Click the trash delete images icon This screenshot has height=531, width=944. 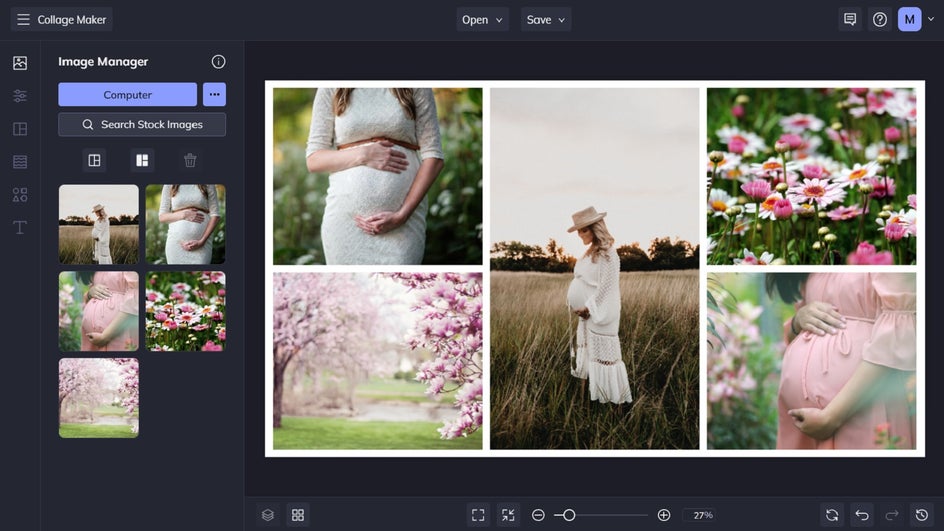(190, 160)
